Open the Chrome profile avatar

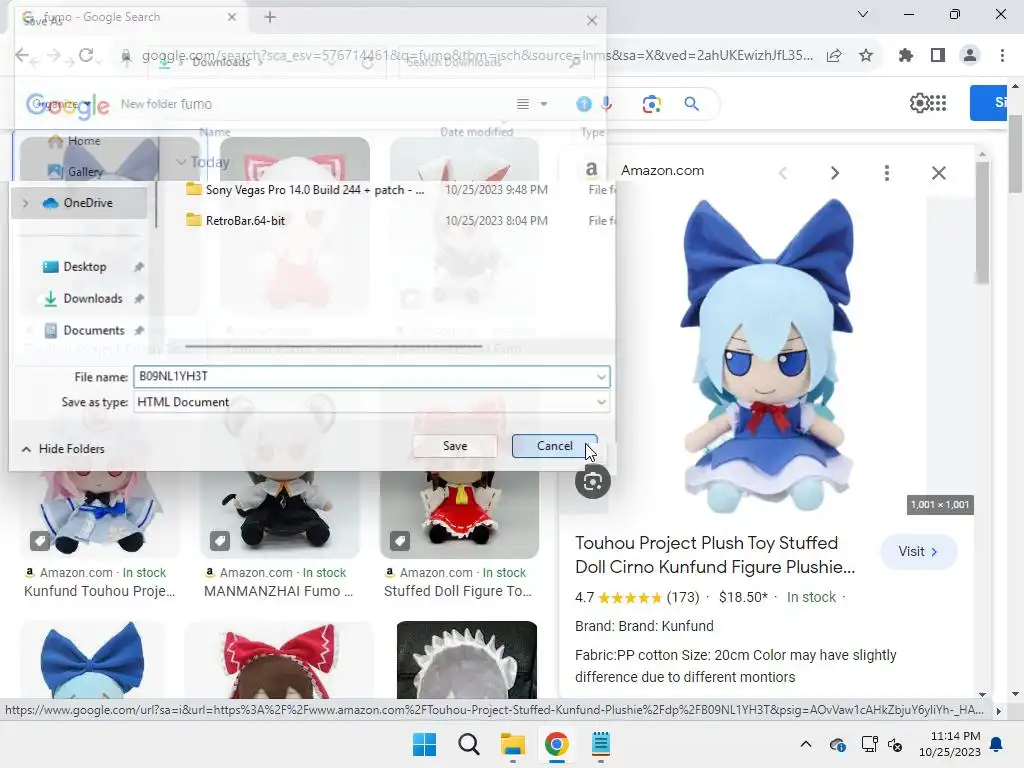point(970,56)
